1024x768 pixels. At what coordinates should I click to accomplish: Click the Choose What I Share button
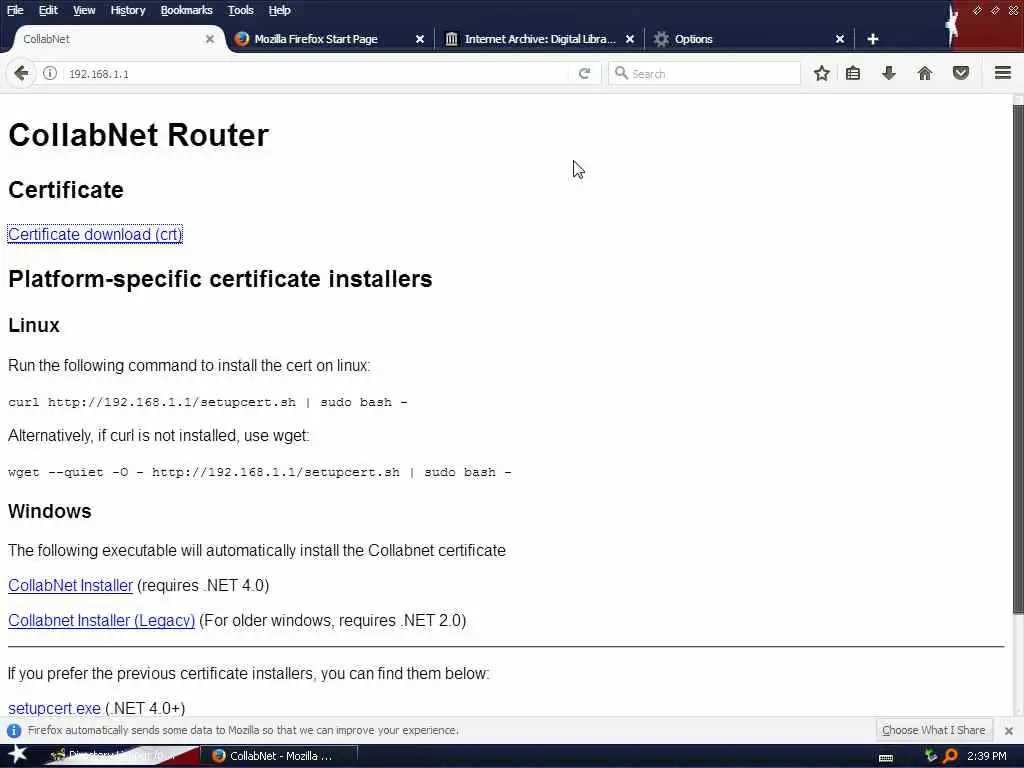[x=933, y=730]
